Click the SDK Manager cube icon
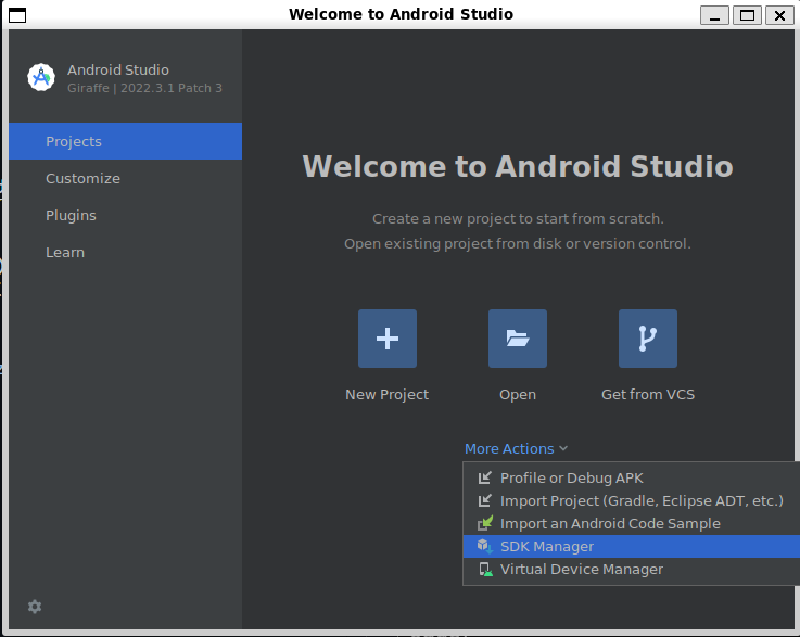 pos(484,546)
